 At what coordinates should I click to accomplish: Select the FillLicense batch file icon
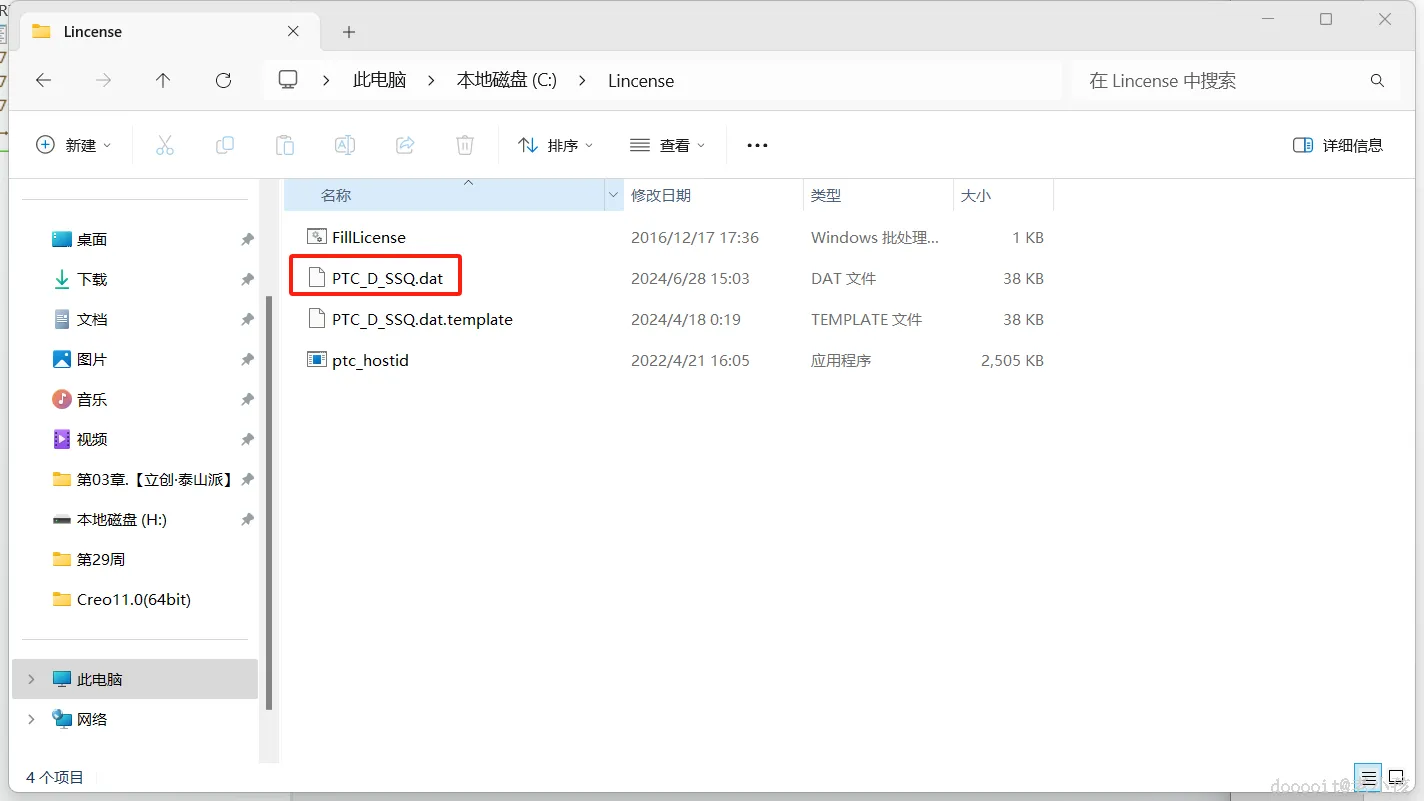click(317, 237)
